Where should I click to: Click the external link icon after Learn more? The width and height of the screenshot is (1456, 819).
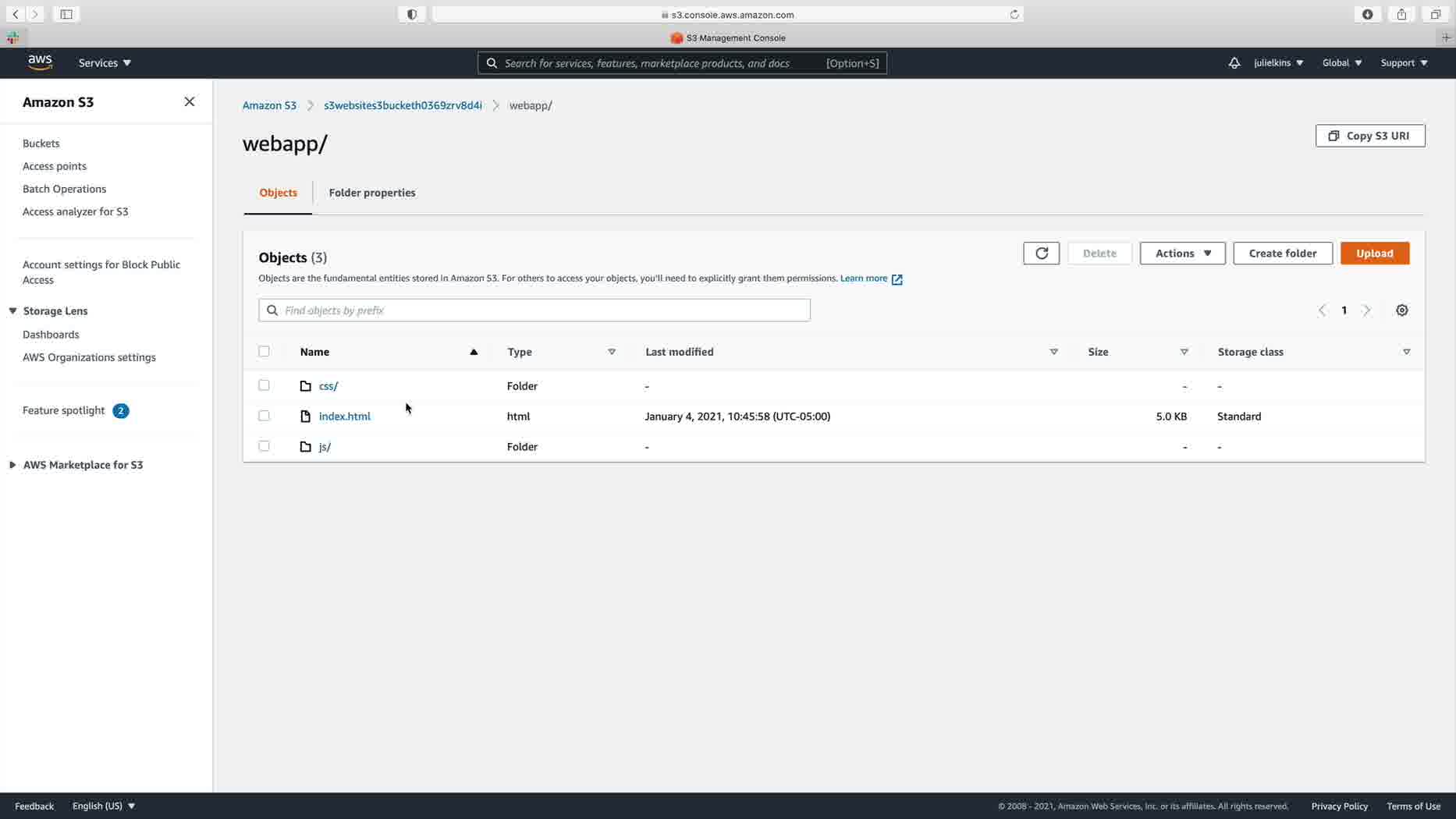point(897,279)
